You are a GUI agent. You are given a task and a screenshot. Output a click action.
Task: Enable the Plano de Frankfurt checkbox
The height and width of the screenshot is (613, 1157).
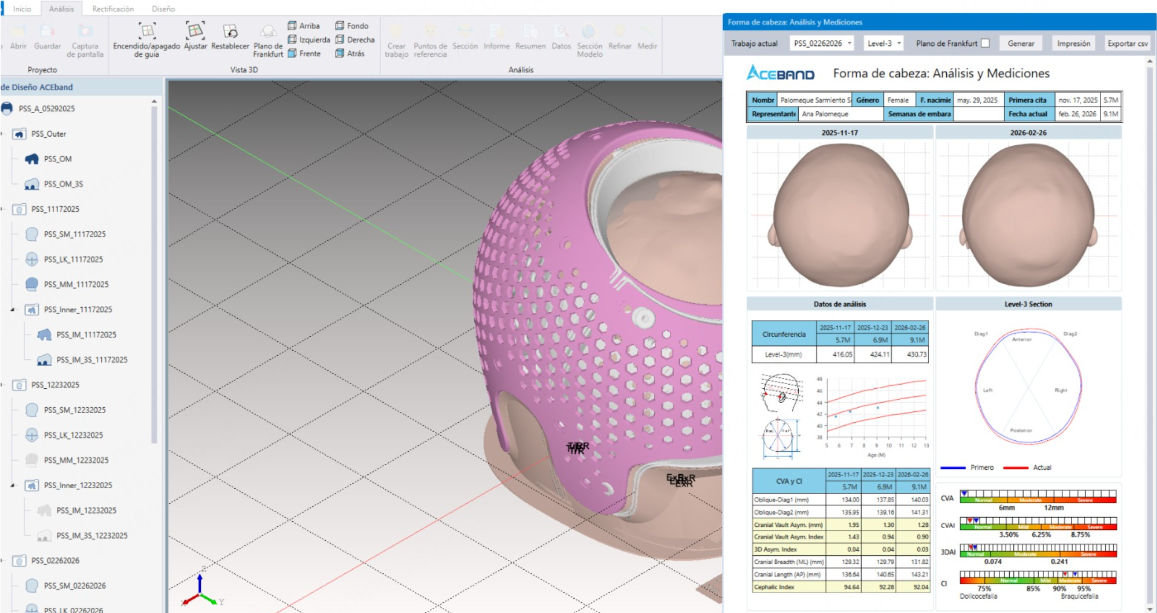click(x=985, y=44)
